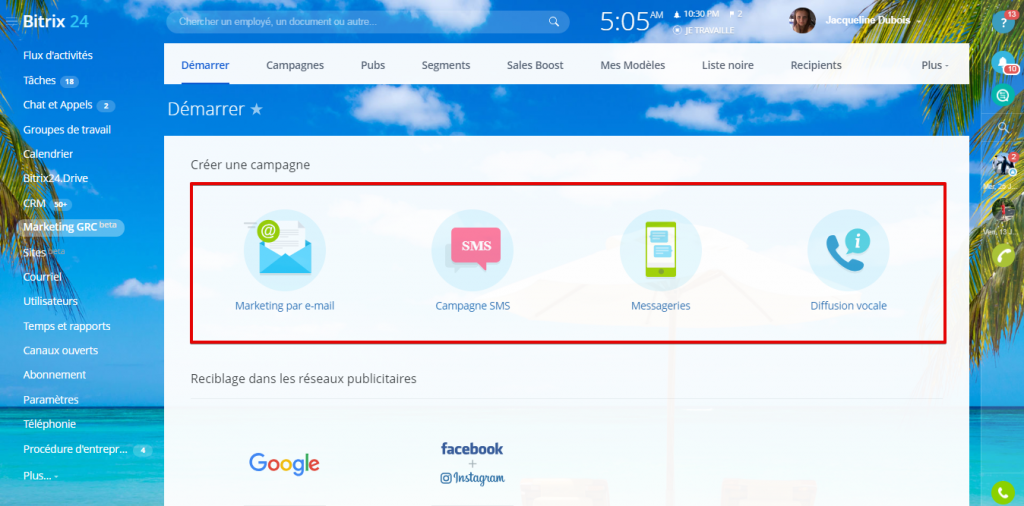Open Flux d'activités in the sidebar
1024x506 pixels.
[x=58, y=55]
